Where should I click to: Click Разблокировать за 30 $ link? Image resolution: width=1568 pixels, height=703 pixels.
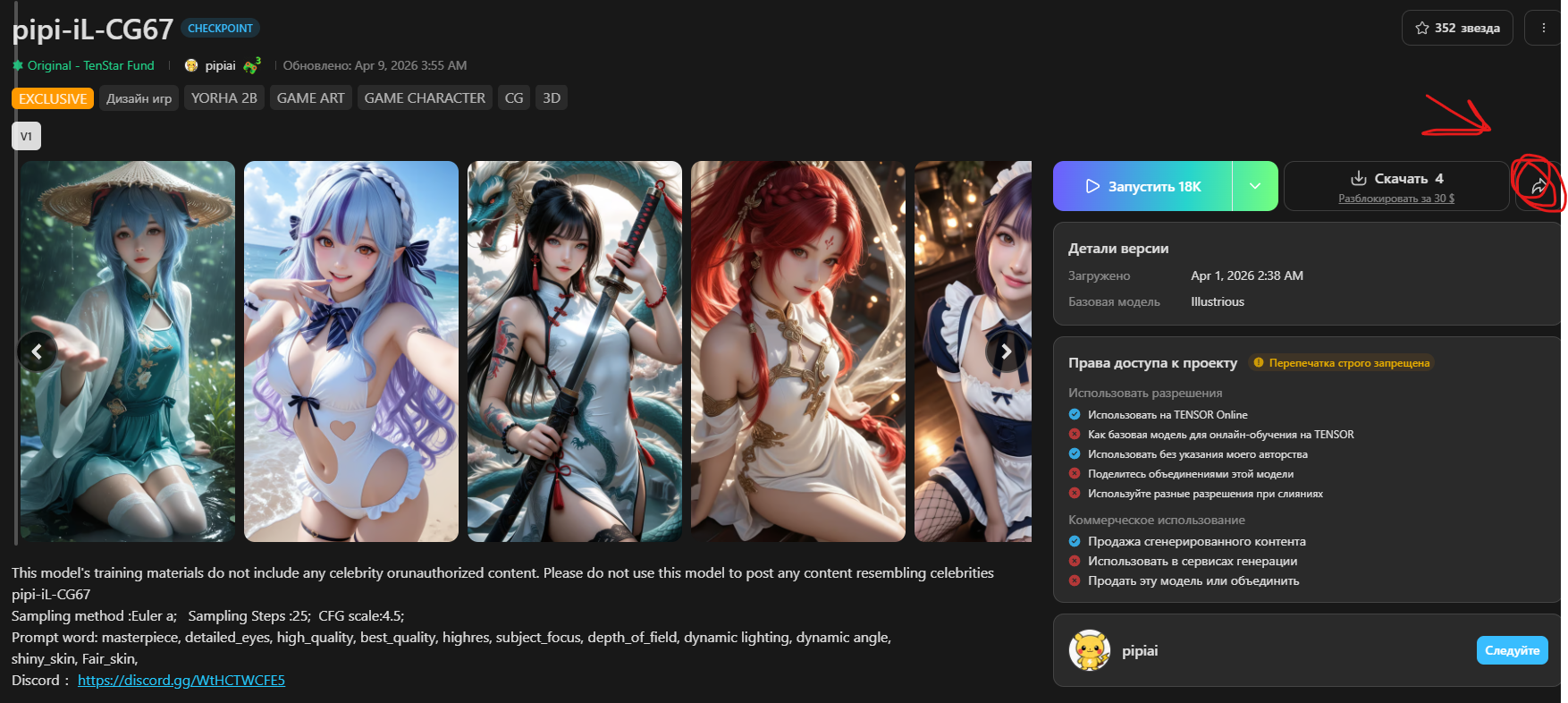(1396, 199)
